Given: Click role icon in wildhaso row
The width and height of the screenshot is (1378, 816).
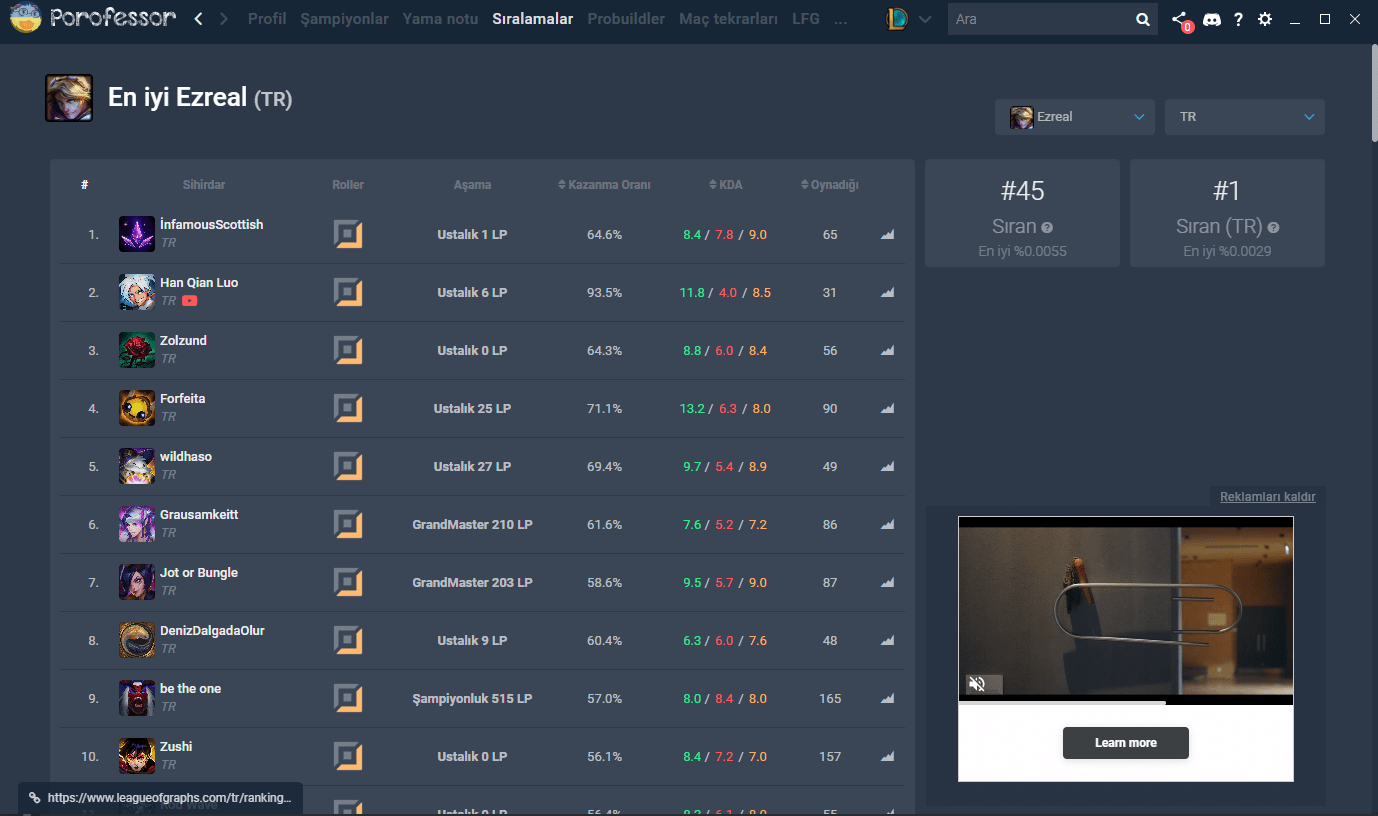Looking at the screenshot, I should 347,467.
